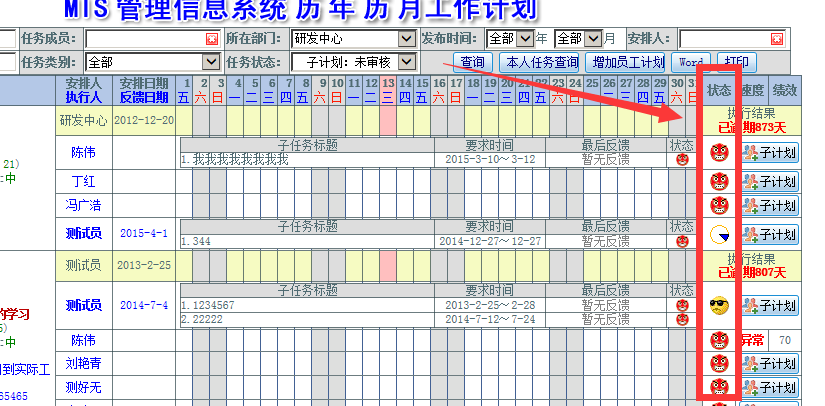Select the sub-task title 2.22222

point(202,319)
